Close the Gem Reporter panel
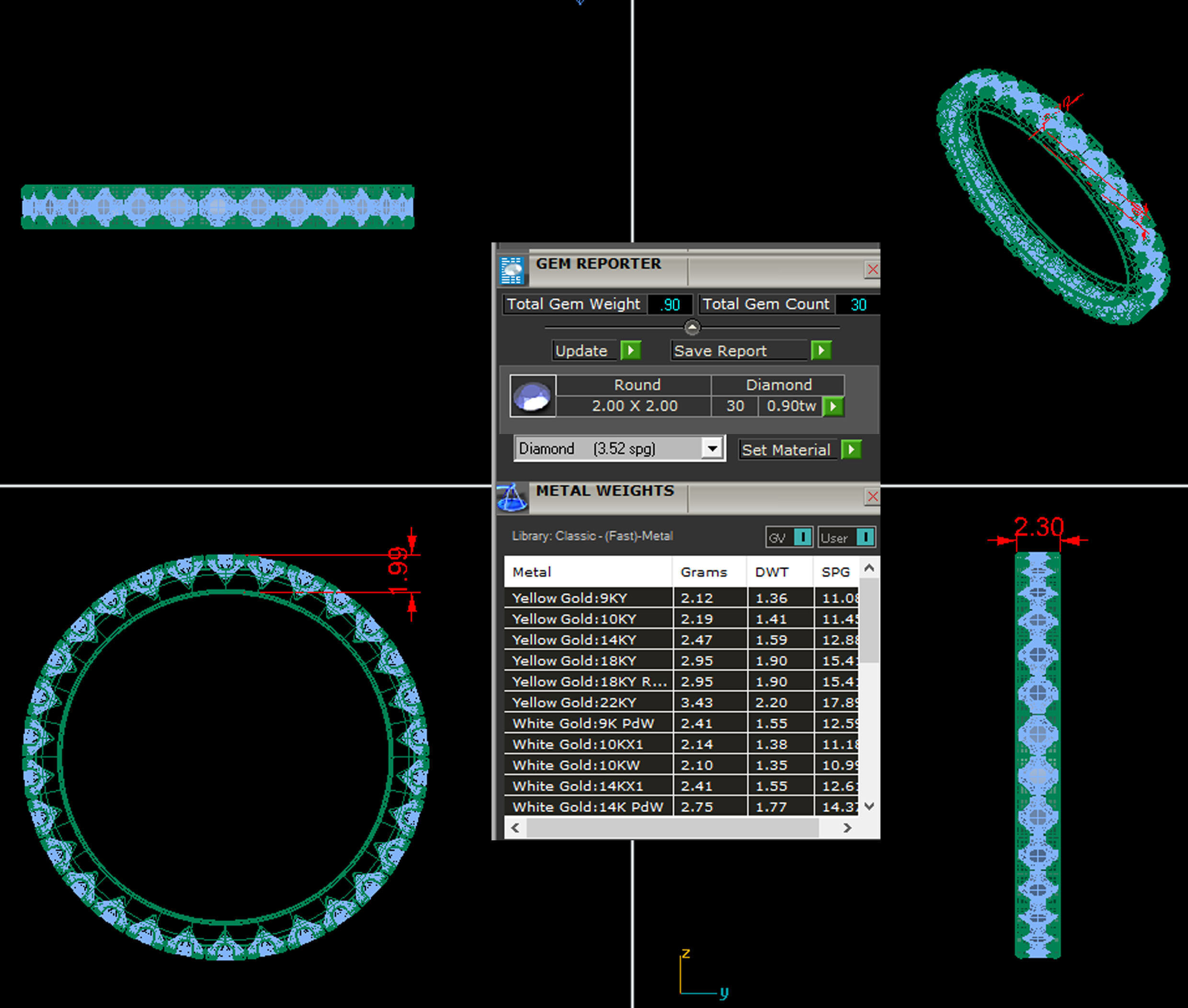 pyautogui.click(x=872, y=269)
